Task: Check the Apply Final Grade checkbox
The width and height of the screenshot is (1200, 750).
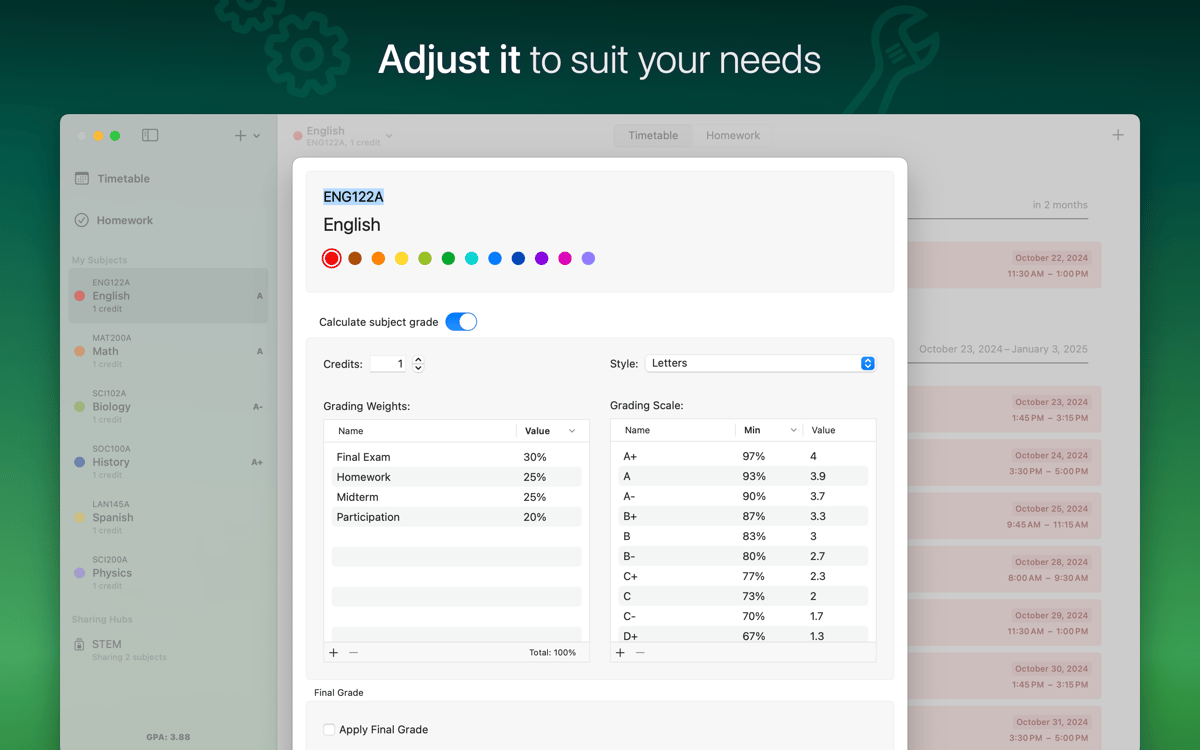Action: point(329,730)
